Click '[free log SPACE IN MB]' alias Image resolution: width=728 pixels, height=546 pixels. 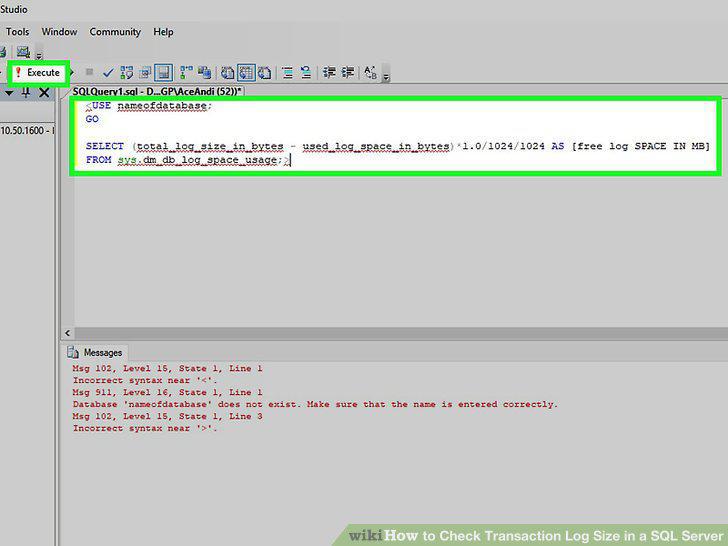tap(641, 146)
